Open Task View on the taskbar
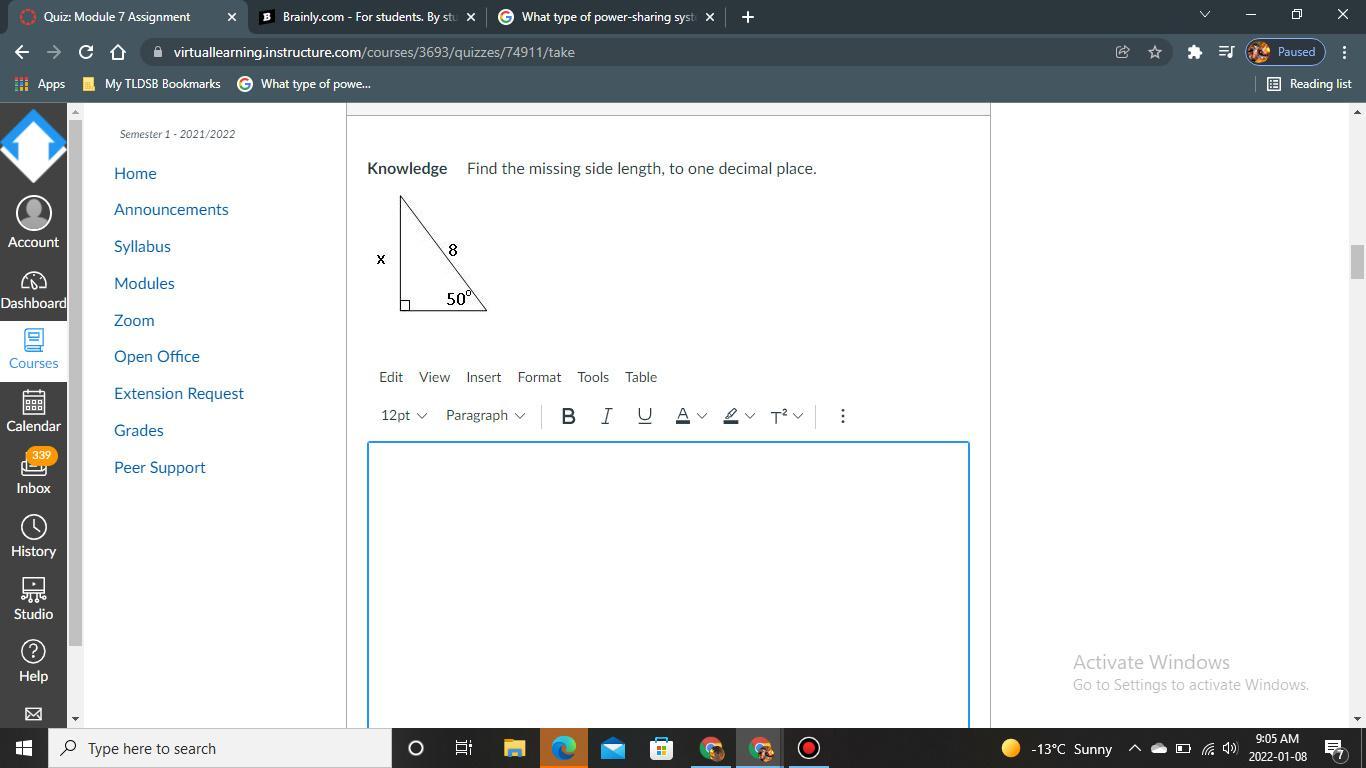 464,748
